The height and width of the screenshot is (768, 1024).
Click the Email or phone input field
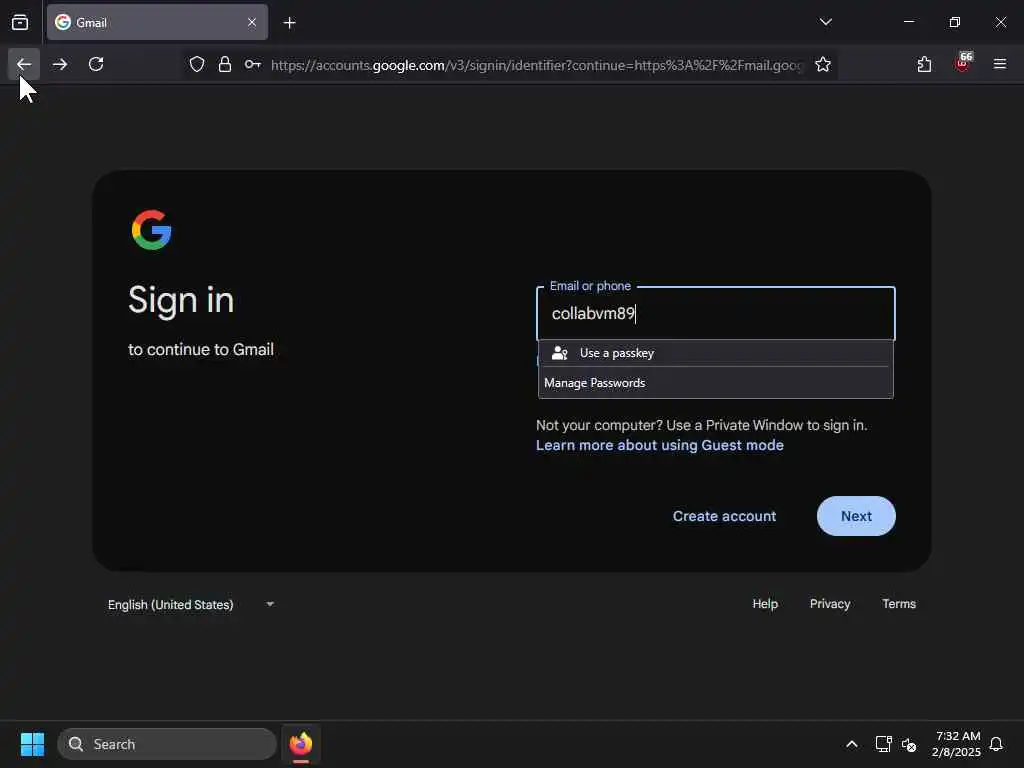(716, 313)
